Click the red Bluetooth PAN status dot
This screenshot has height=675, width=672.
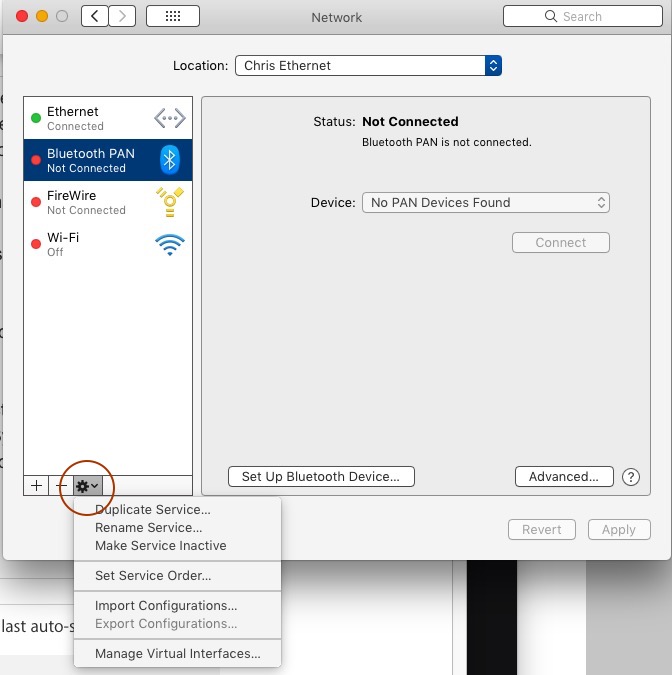pyautogui.click(x=36, y=160)
